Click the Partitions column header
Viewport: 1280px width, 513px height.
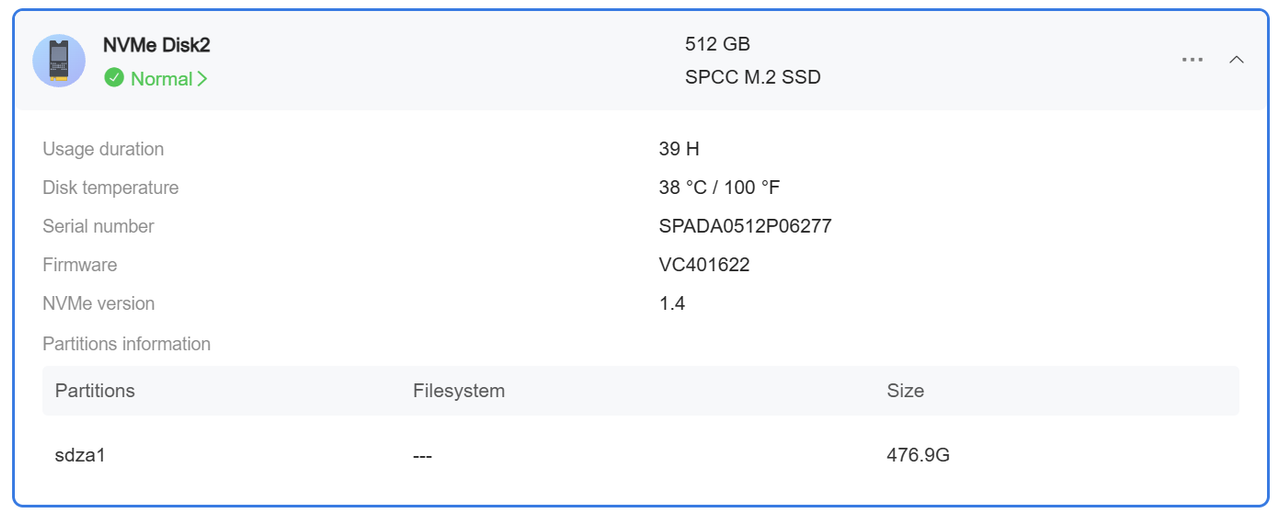pos(95,391)
